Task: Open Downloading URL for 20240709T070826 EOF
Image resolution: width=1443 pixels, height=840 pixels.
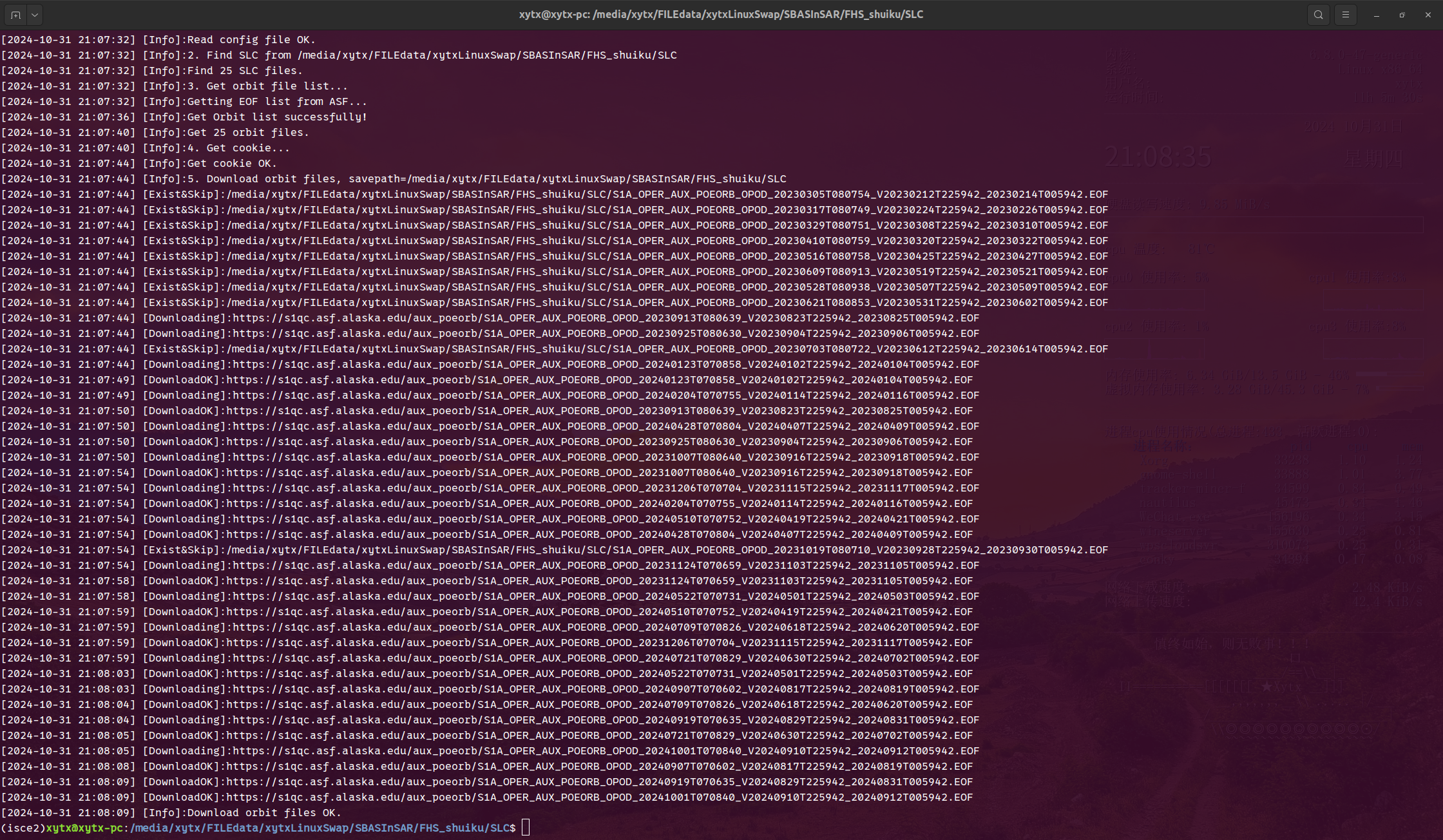Action: tap(606, 627)
